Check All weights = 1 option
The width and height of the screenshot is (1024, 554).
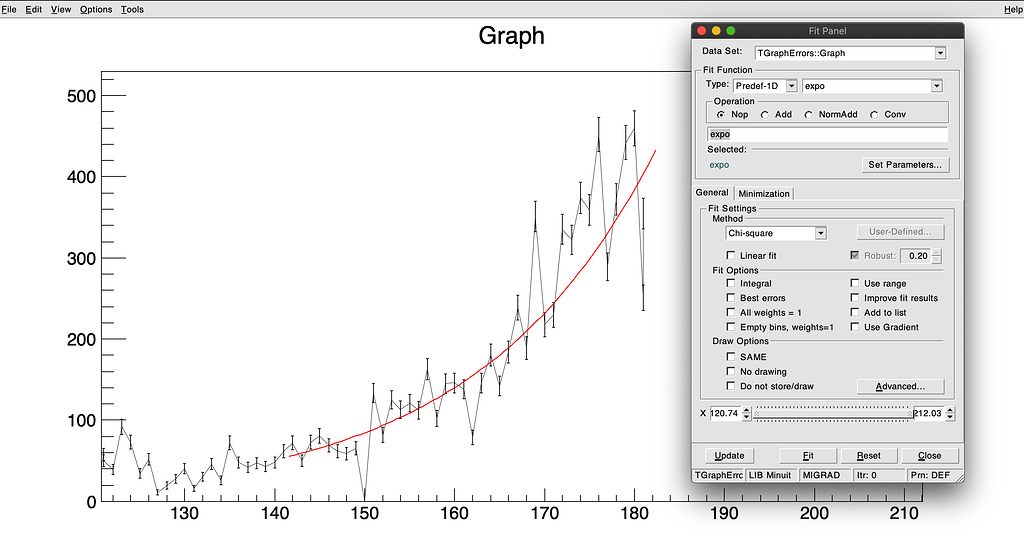click(x=731, y=312)
